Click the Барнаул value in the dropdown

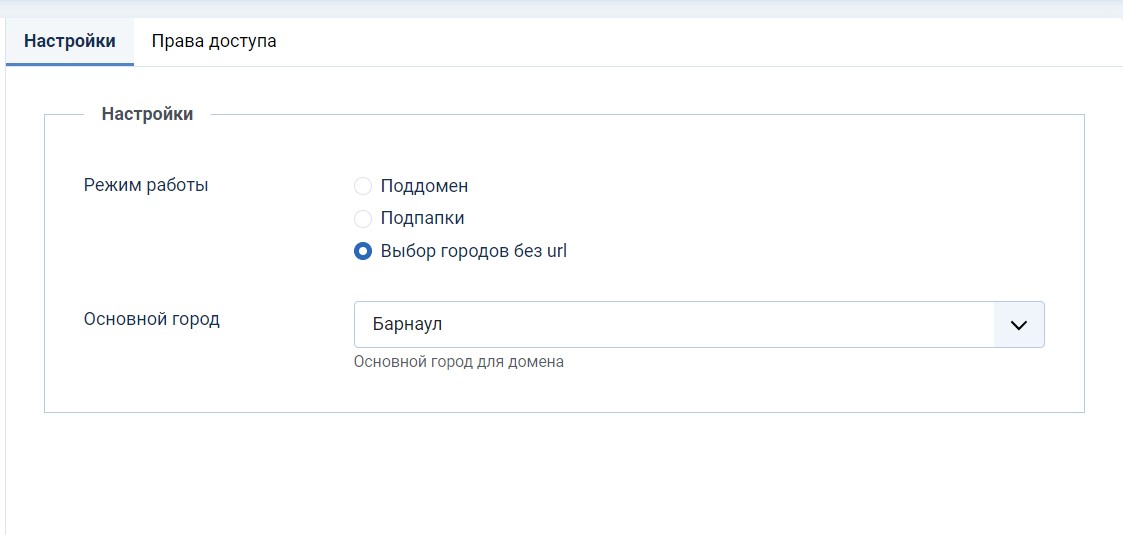(x=407, y=325)
